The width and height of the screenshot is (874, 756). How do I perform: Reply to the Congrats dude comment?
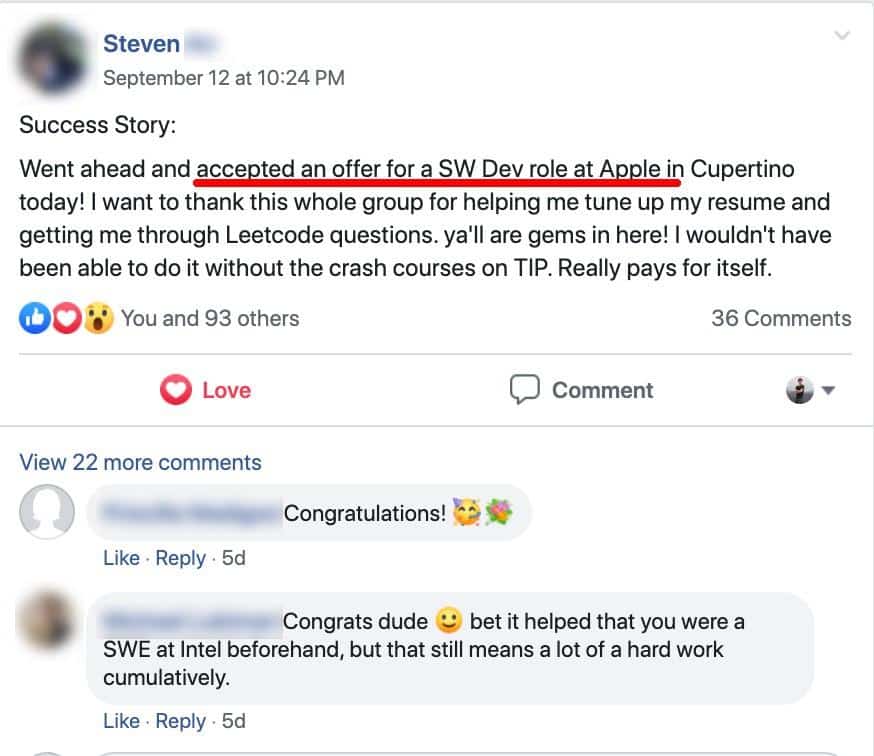pos(181,721)
